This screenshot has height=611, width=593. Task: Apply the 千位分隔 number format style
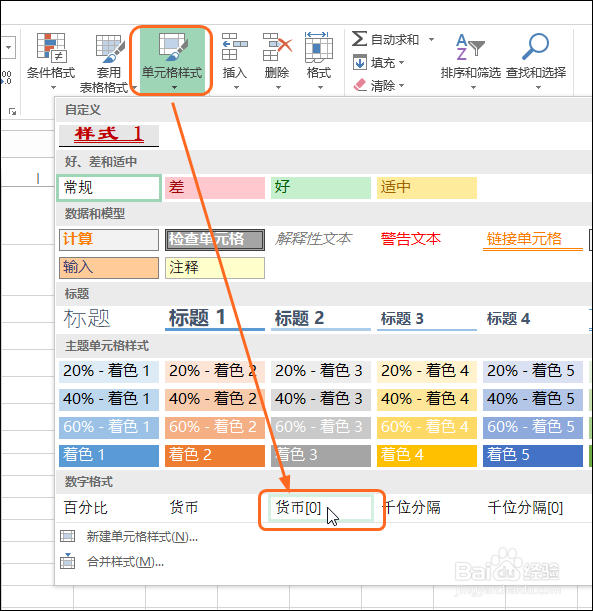point(411,507)
